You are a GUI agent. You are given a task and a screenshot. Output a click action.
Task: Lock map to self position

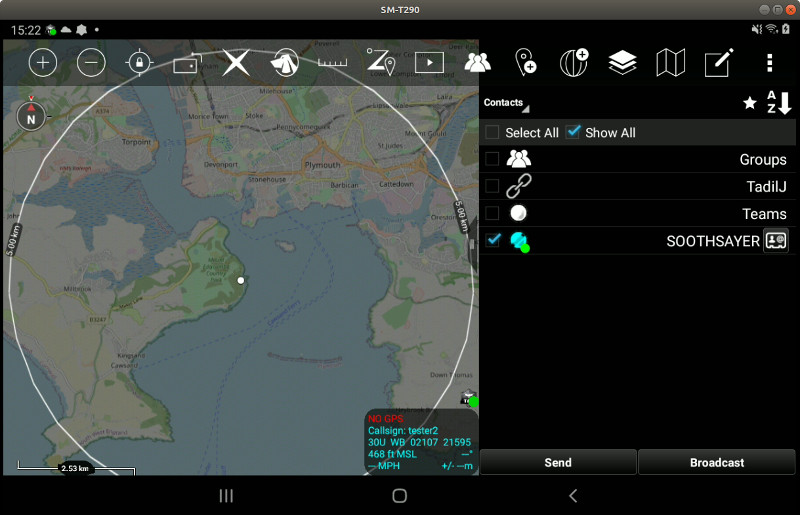139,63
